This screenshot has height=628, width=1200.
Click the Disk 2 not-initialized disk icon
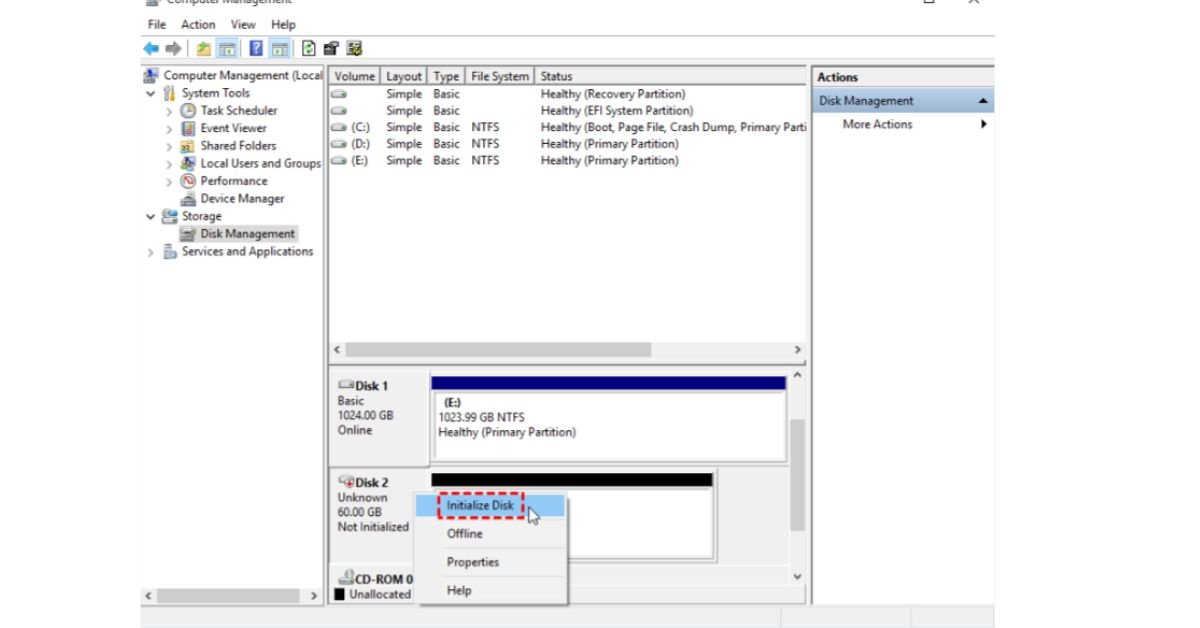[x=347, y=482]
